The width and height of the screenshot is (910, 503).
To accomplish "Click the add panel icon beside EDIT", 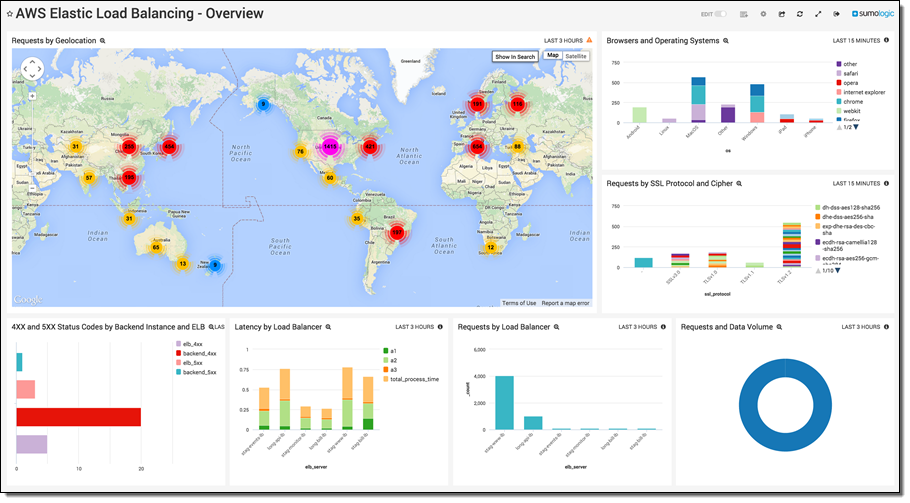I will [745, 14].
